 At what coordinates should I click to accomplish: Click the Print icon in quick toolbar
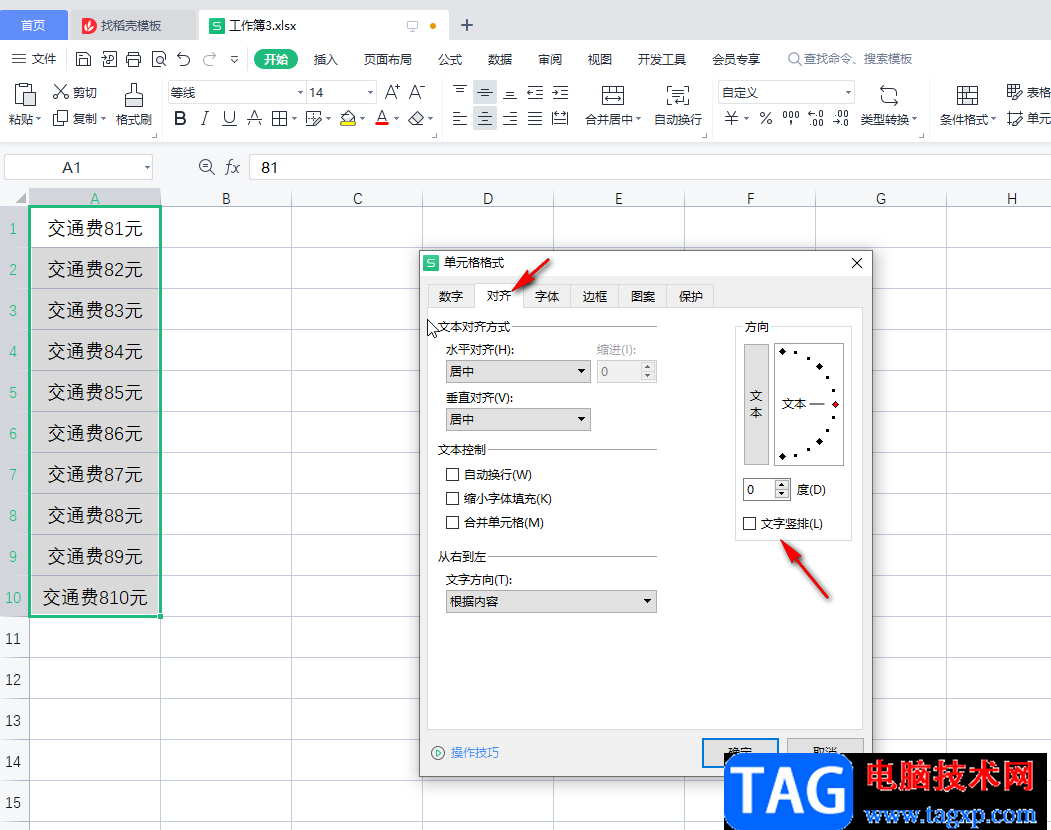coord(133,59)
